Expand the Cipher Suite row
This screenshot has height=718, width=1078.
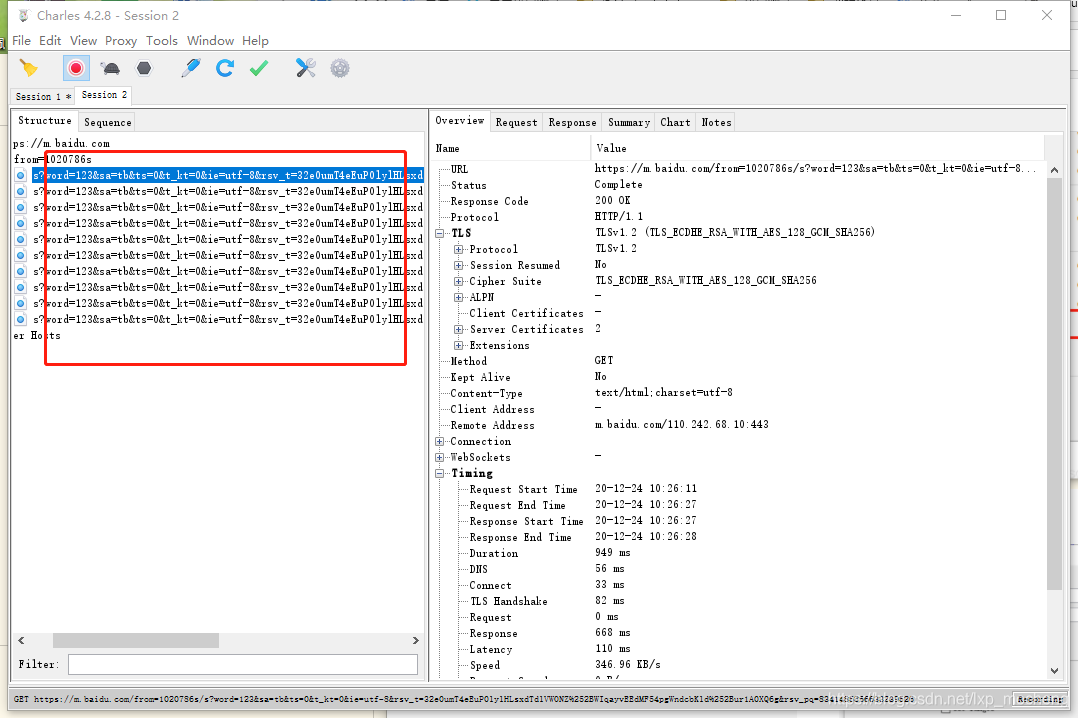pyautogui.click(x=459, y=281)
